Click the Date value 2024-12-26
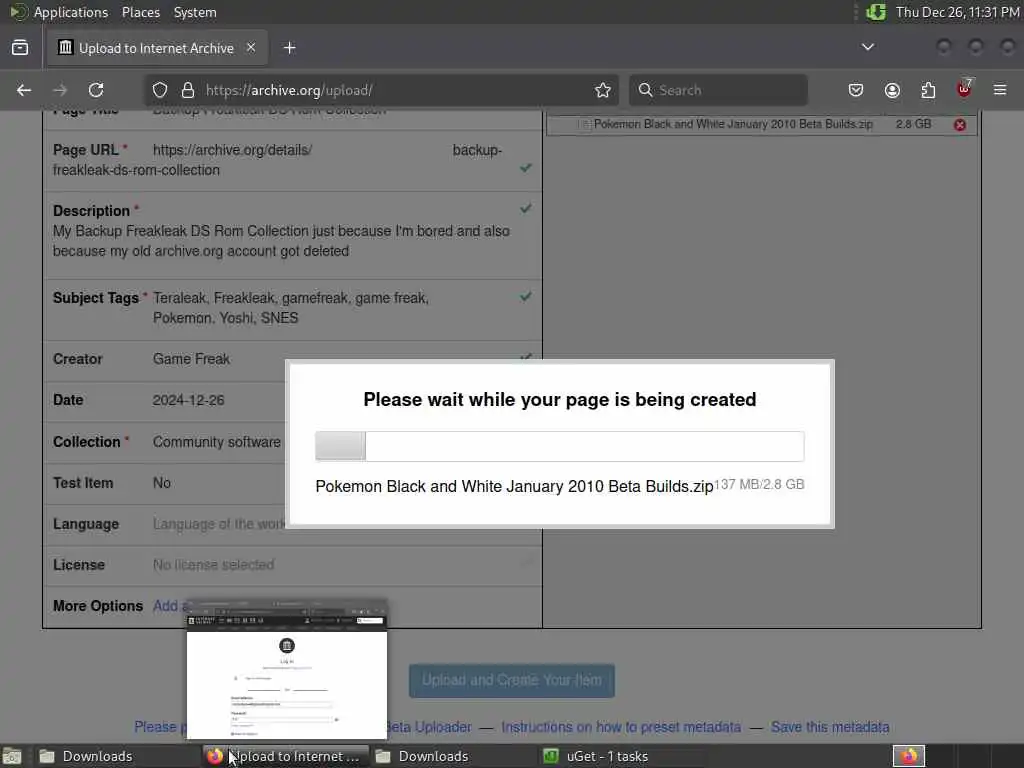Screen dimensions: 1024x768 (x=189, y=400)
